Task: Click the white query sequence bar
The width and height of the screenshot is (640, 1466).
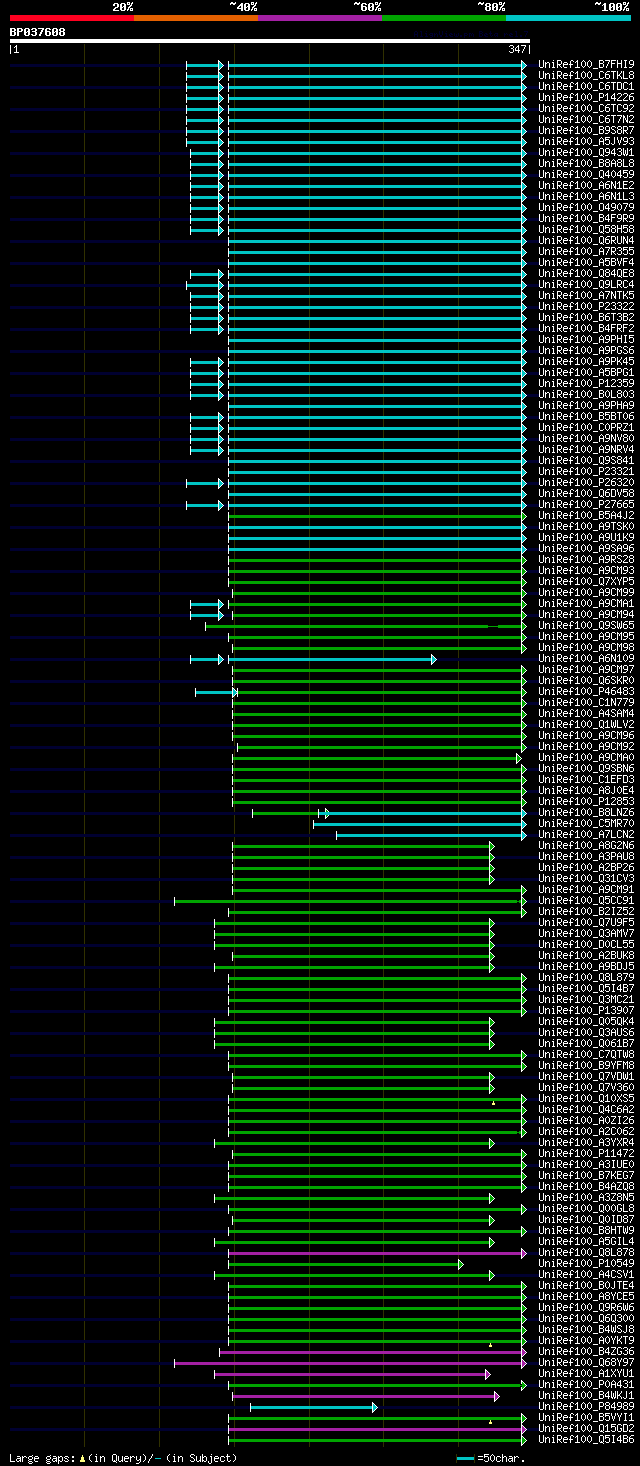Action: pyautogui.click(x=270, y=41)
